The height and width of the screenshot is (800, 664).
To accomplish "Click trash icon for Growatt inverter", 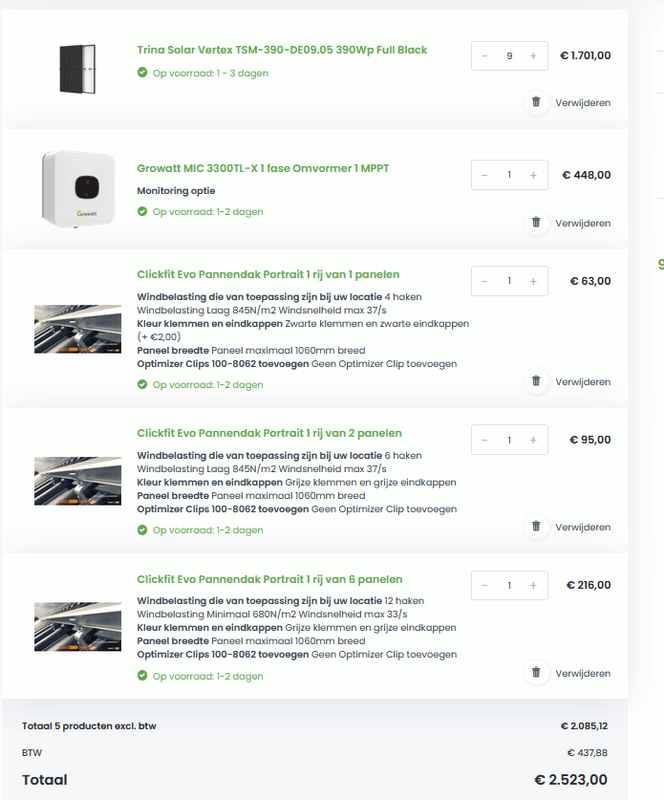I will (x=536, y=222).
